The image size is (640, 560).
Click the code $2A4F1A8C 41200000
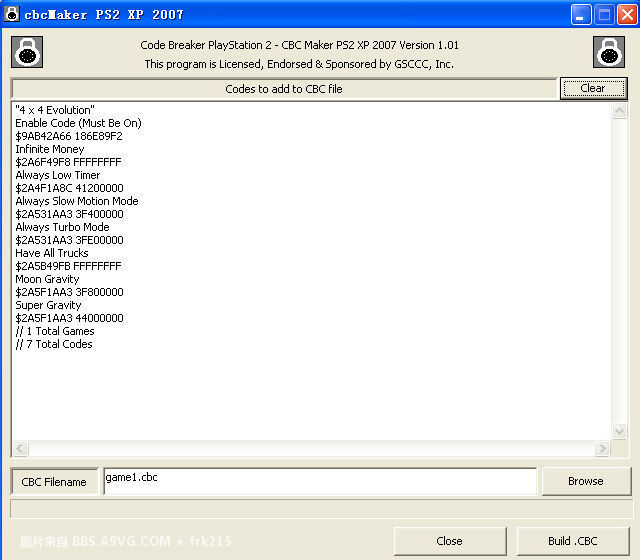69,188
